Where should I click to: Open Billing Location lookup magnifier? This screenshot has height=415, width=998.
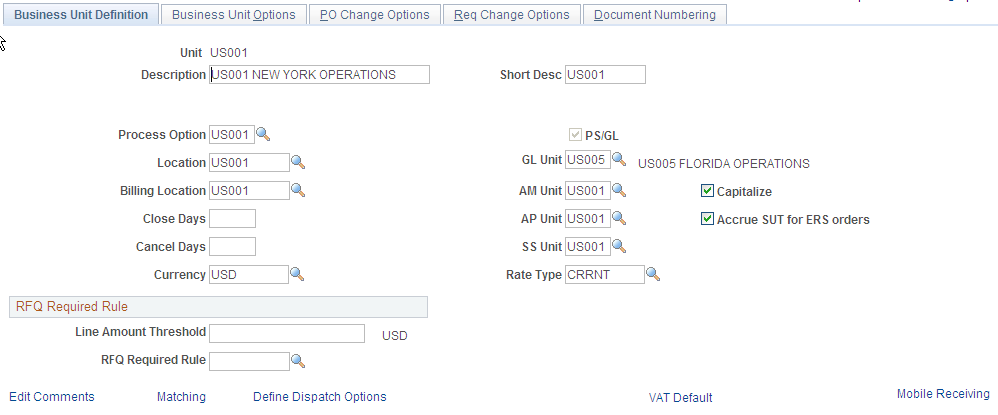point(298,190)
